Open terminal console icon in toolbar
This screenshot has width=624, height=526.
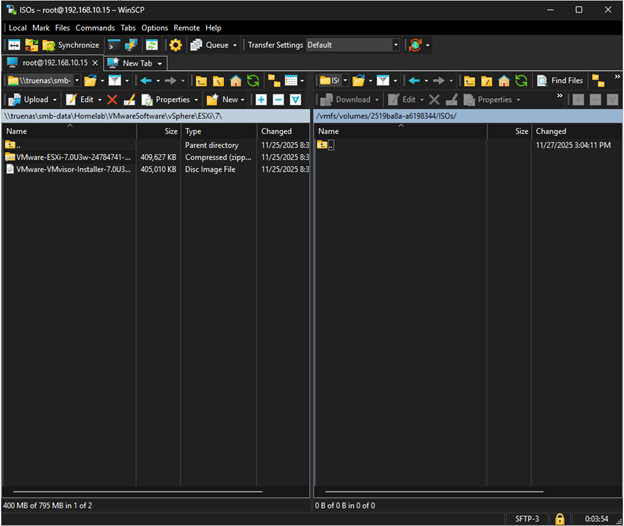(x=114, y=45)
